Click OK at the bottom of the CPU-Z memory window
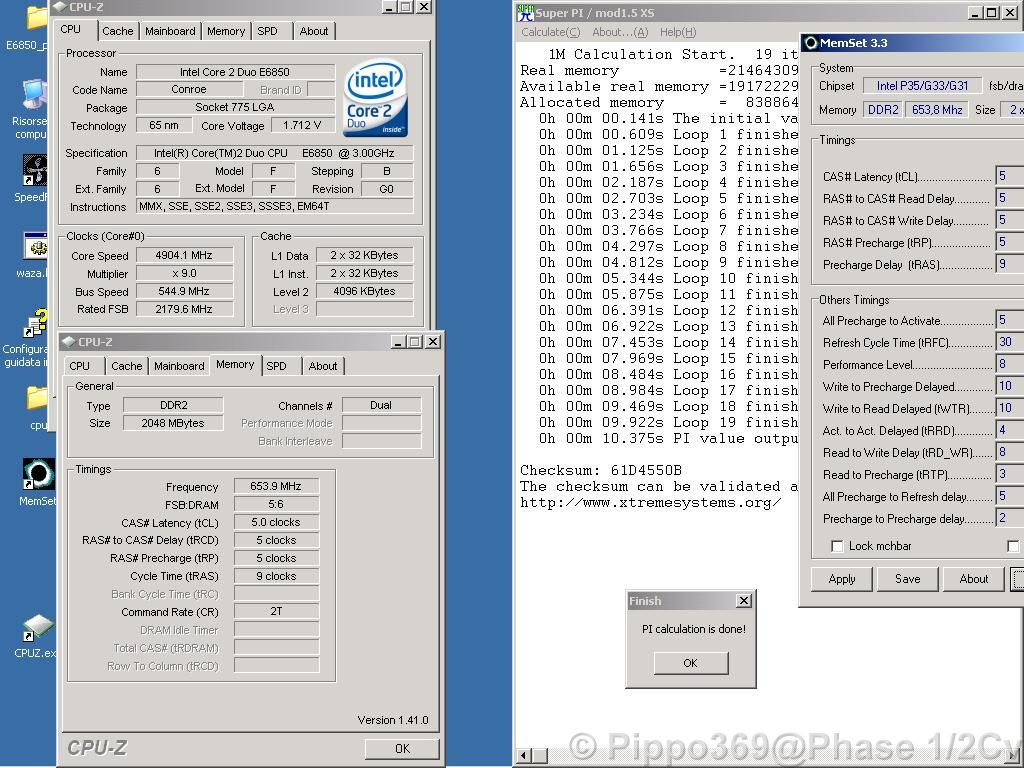The height and width of the screenshot is (768, 1024). click(x=402, y=748)
